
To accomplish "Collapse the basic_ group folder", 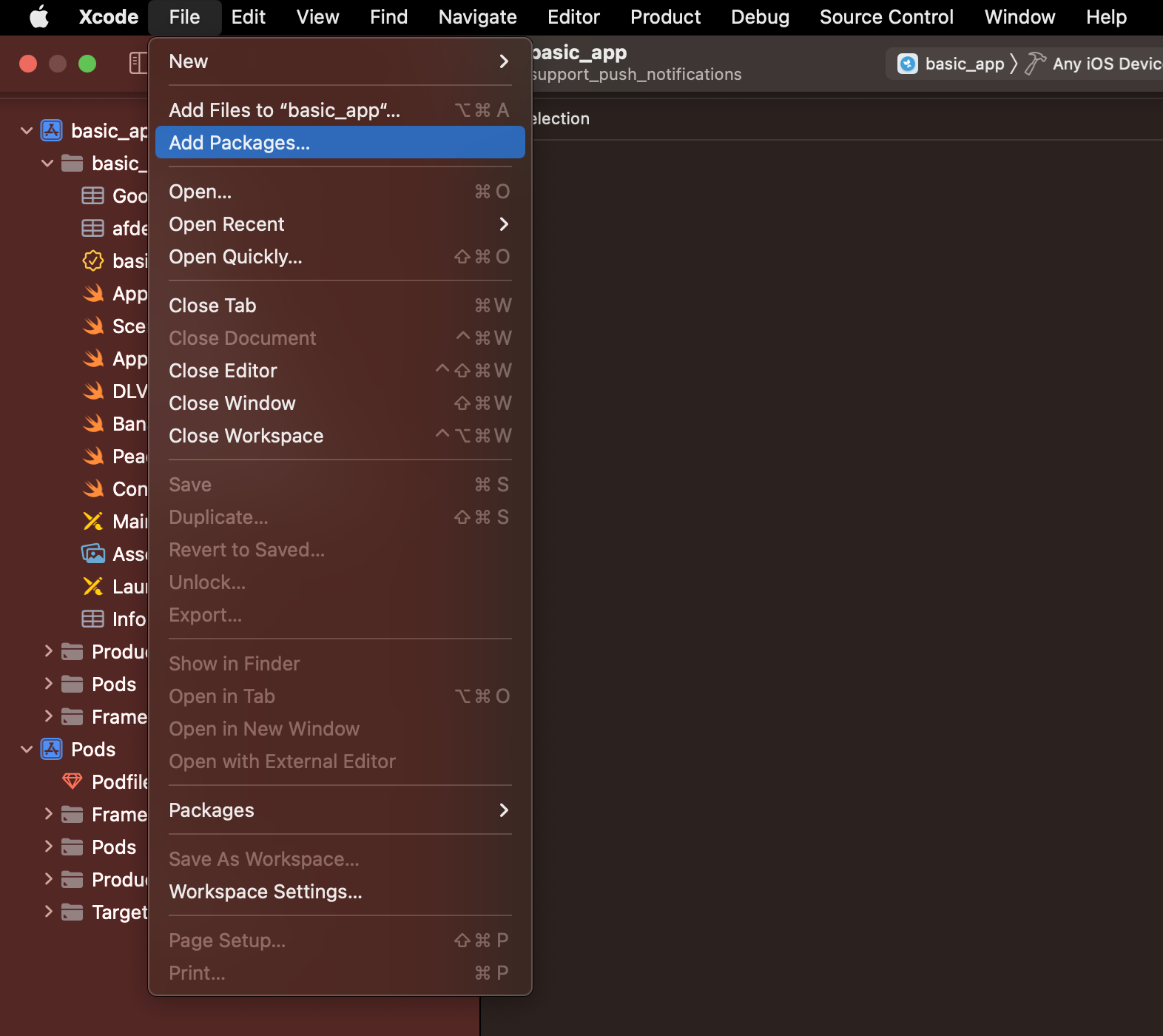I will point(47,163).
